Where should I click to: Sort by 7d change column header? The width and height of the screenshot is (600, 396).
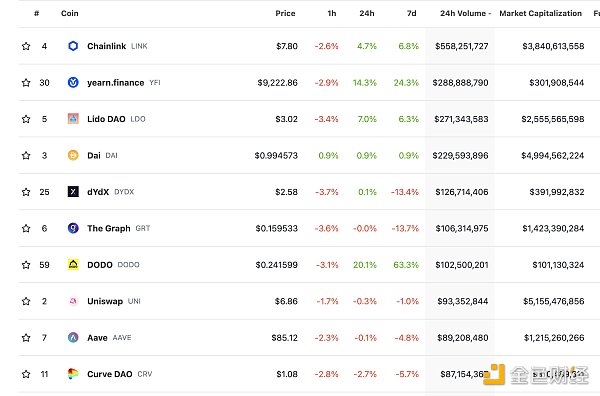411,13
